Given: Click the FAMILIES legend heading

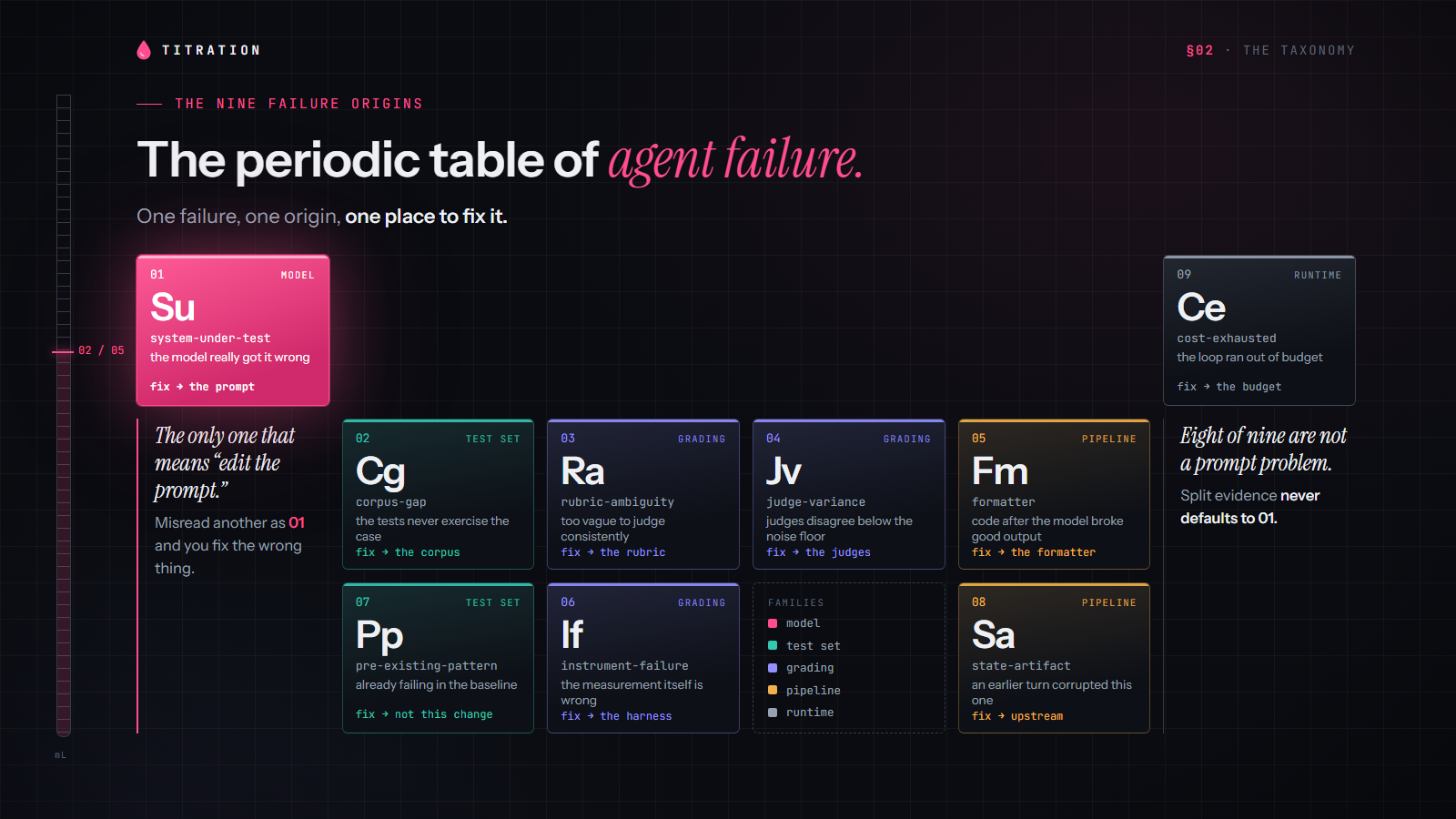Looking at the screenshot, I should point(795,602).
